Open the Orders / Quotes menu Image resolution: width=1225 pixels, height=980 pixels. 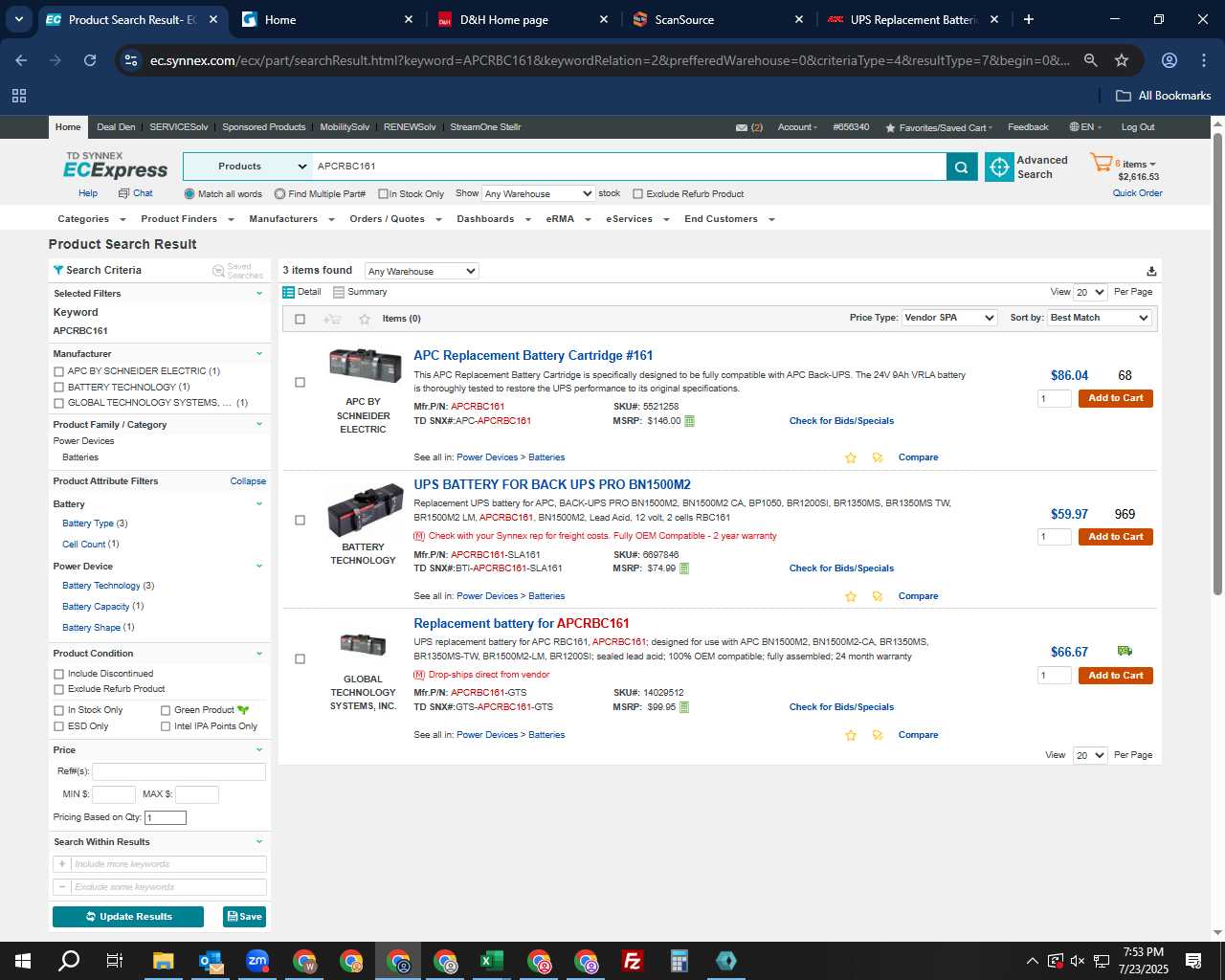tap(395, 219)
